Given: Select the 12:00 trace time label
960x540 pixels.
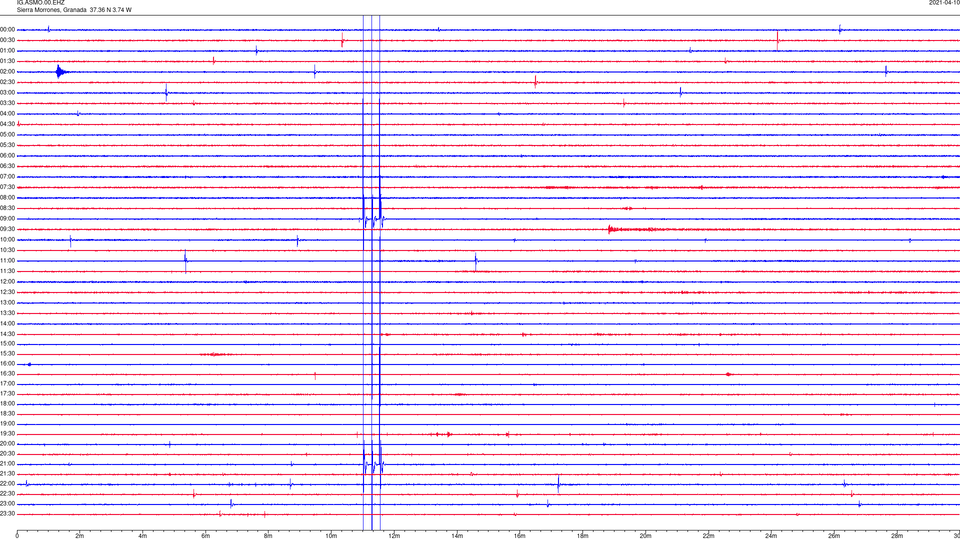Looking at the screenshot, I should click(8, 282).
